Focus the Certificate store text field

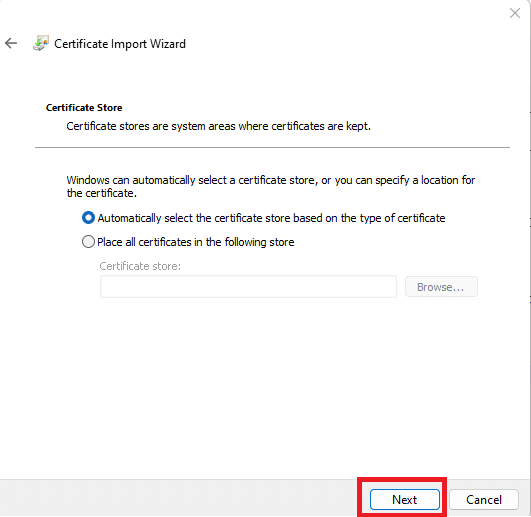tap(248, 286)
